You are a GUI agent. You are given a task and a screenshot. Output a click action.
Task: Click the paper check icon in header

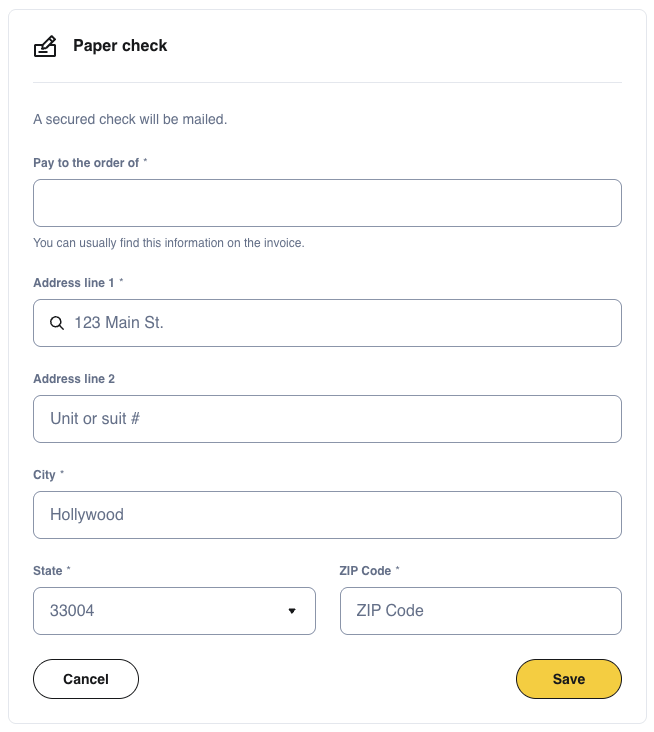pyautogui.click(x=45, y=46)
